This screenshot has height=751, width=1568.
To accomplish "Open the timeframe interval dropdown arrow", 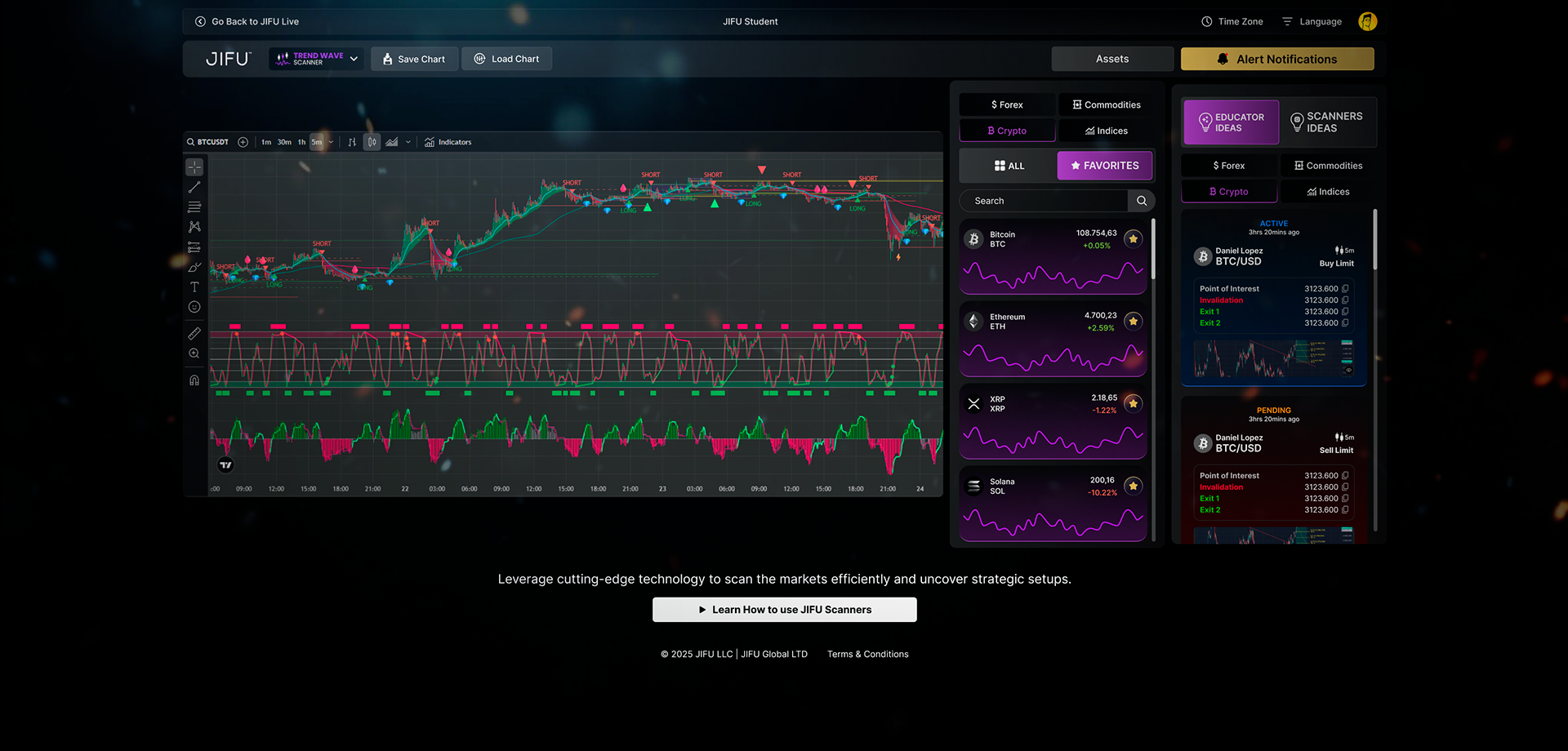I will (x=331, y=142).
